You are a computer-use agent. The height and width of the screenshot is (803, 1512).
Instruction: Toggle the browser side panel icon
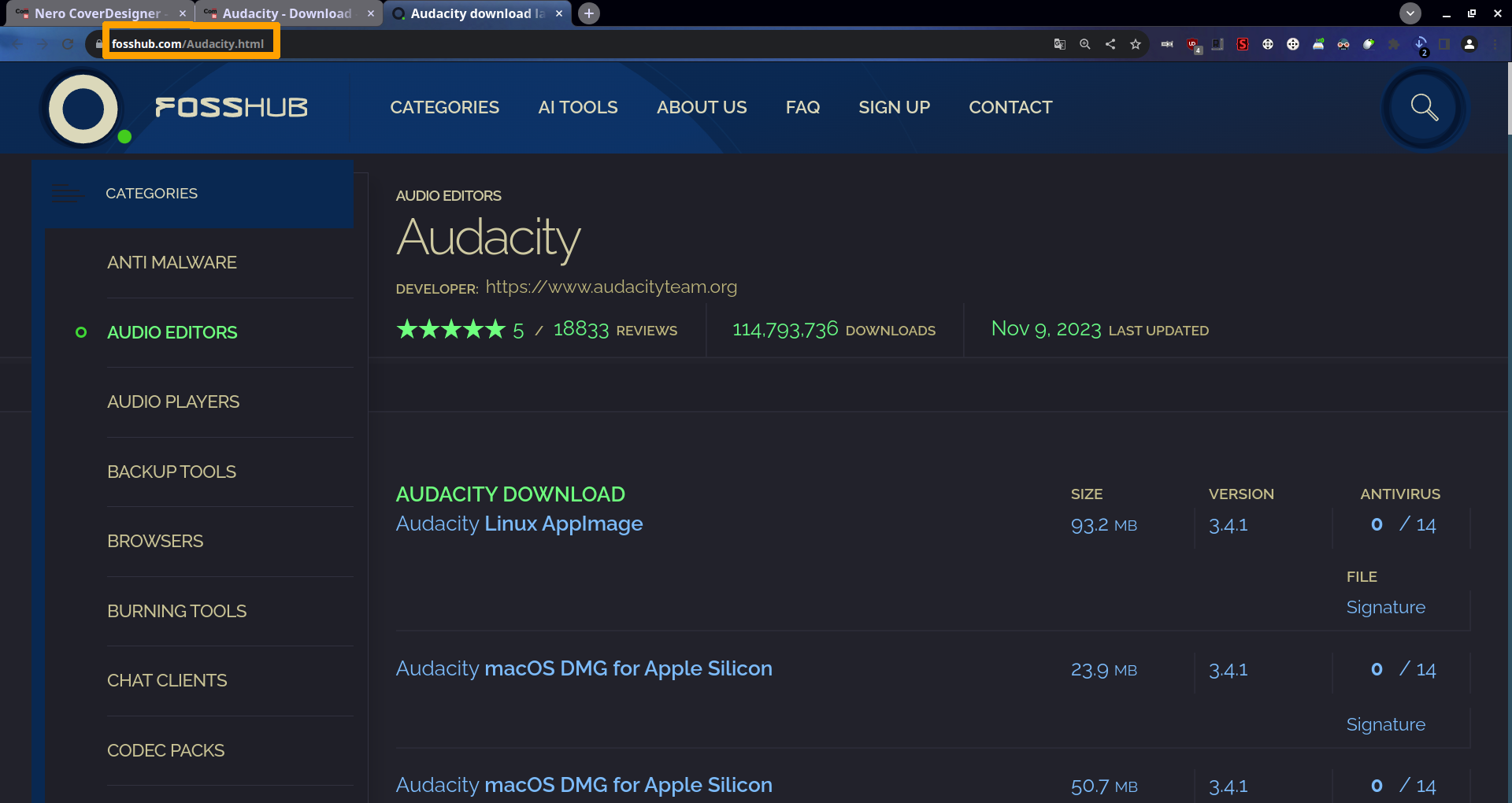[1444, 44]
